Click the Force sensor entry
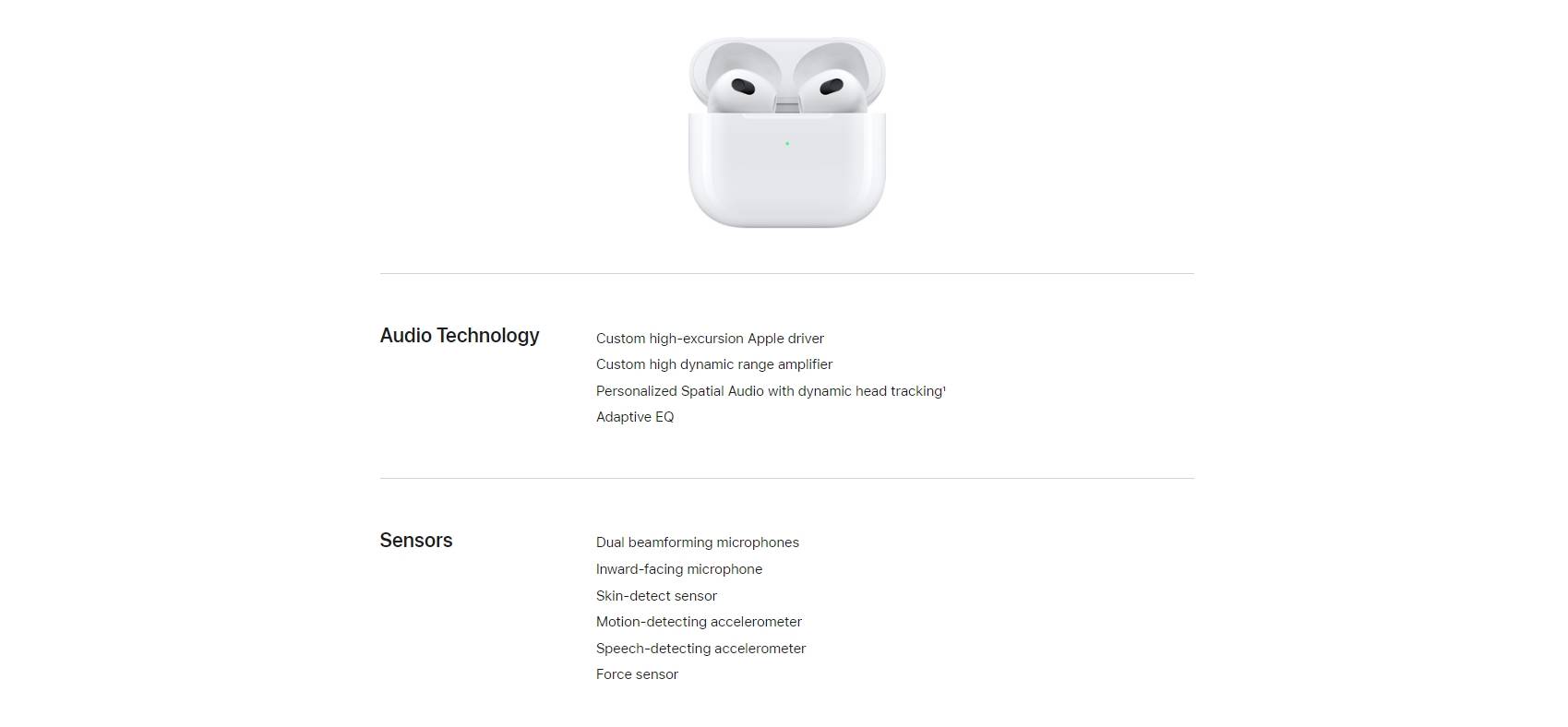The image size is (1568, 727). [x=637, y=674]
